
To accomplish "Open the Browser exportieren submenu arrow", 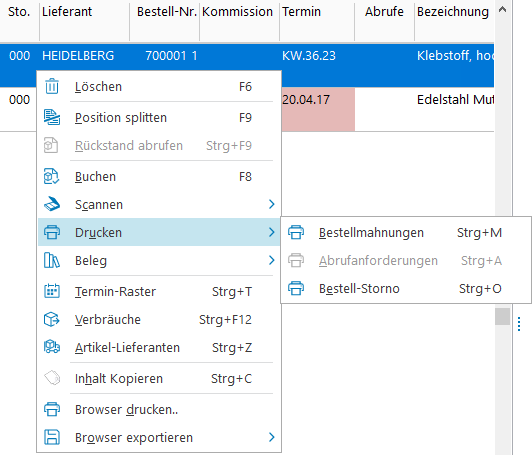I will point(271,437).
